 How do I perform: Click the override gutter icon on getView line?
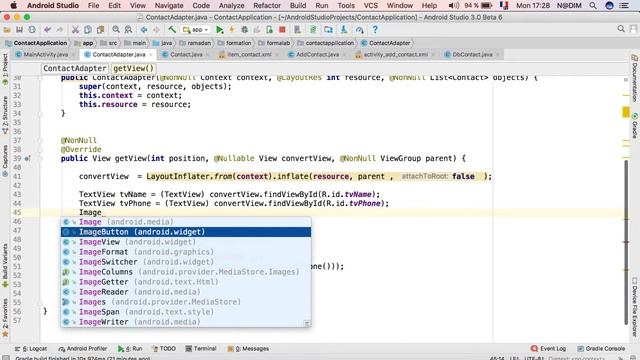(27, 158)
